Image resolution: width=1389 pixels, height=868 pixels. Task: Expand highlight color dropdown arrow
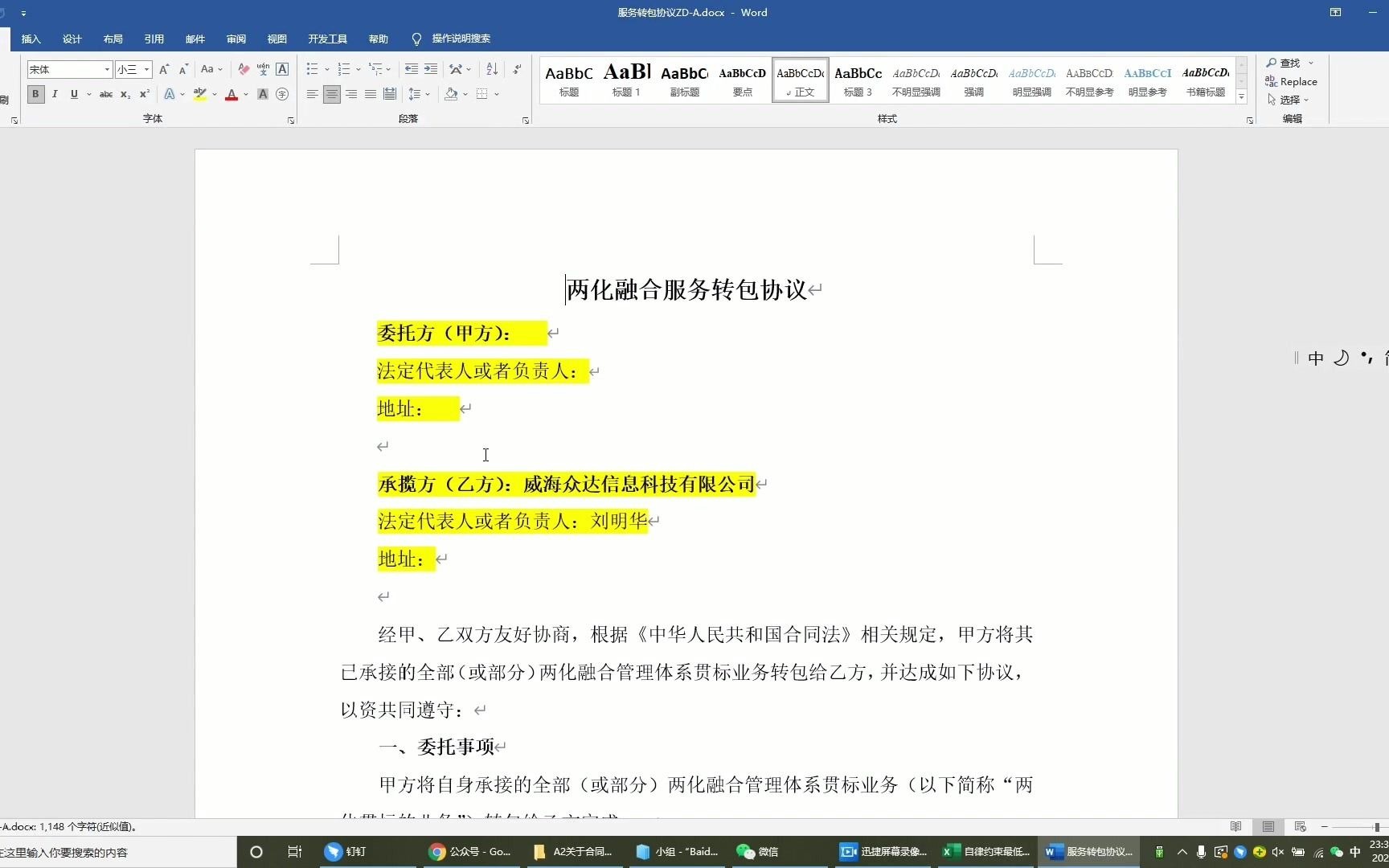click(215, 94)
